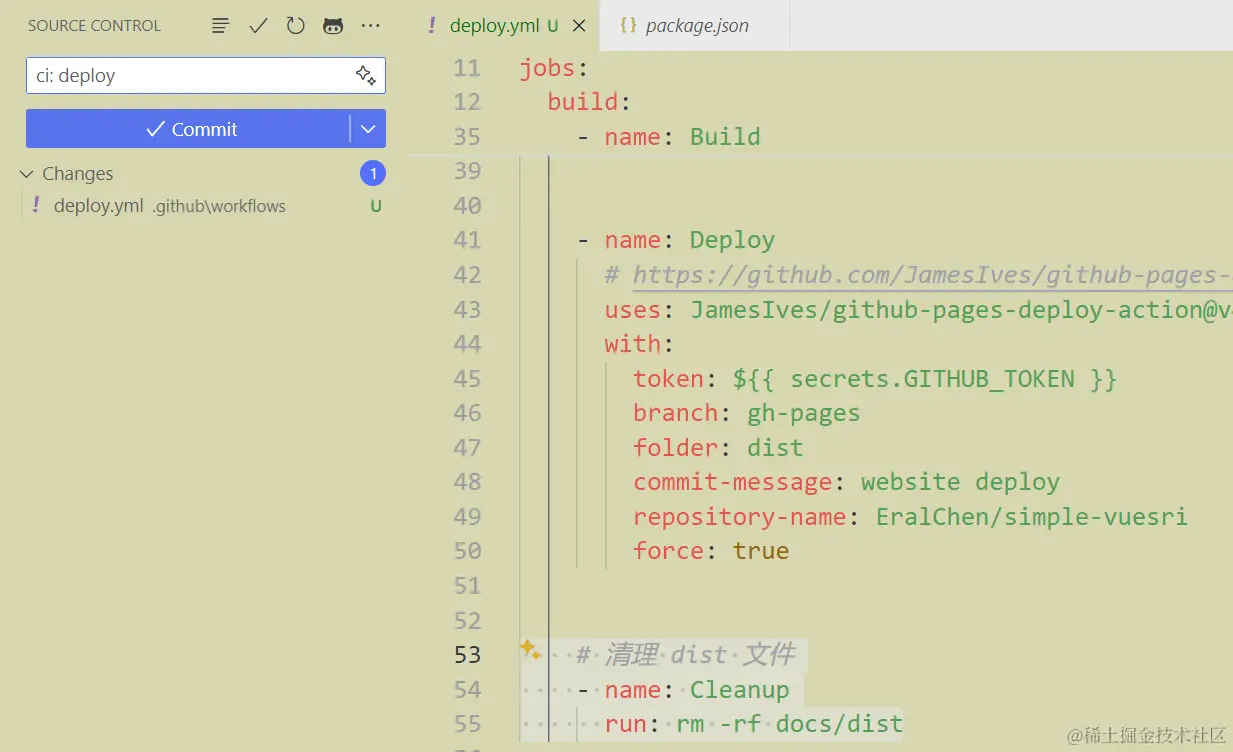
Task: Click line number 41
Action: [467, 240]
